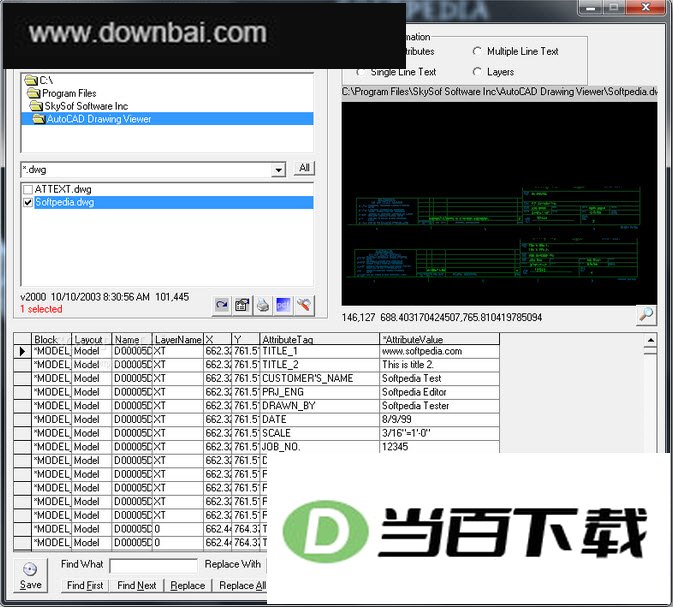Click the All button next to filter
The width and height of the screenshot is (673, 607).
[x=304, y=168]
